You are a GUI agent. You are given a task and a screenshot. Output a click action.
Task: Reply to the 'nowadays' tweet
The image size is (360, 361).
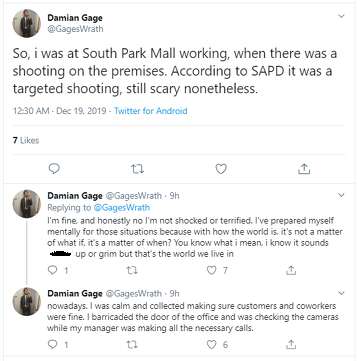53,344
